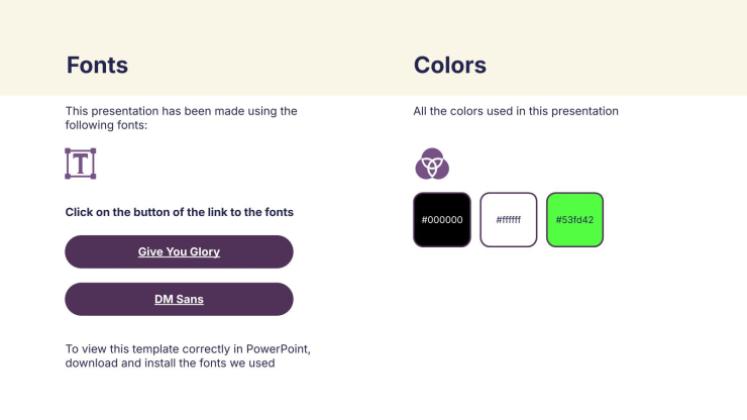Click the overlapping circles color icon
Image resolution: width=747 pixels, height=420 pixels.
point(432,163)
